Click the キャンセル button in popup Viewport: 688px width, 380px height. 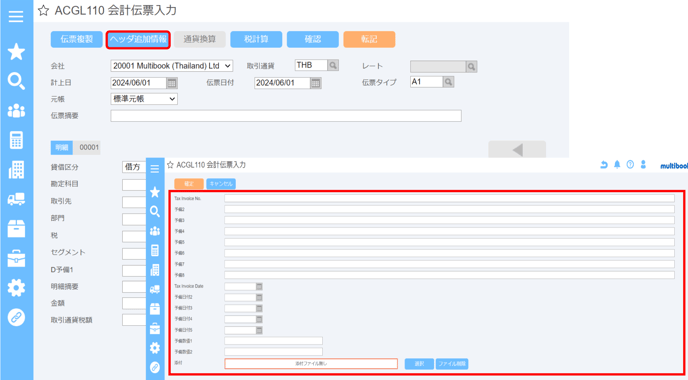pyautogui.click(x=221, y=184)
